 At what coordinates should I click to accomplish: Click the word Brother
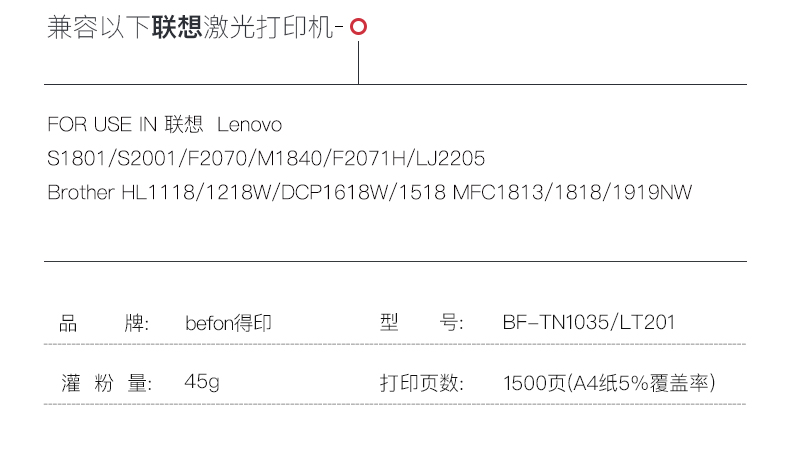point(81,192)
